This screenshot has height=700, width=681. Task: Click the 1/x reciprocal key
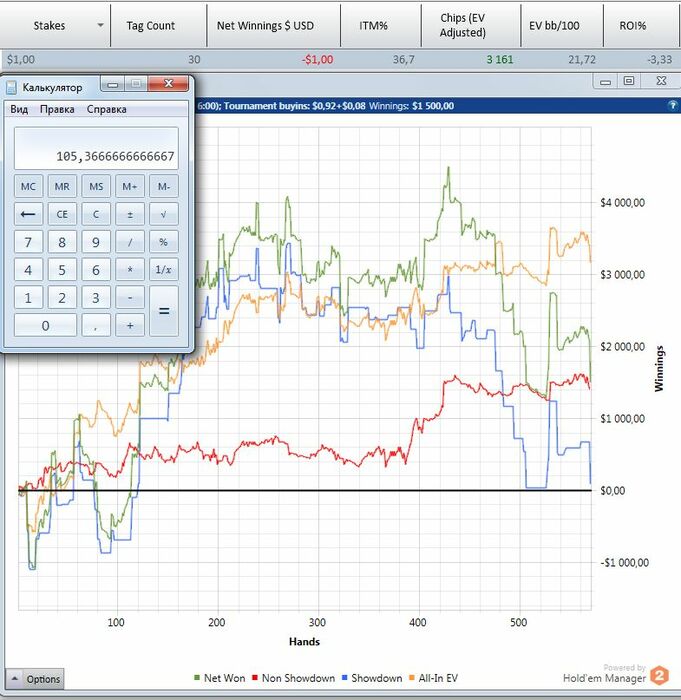coord(164,270)
